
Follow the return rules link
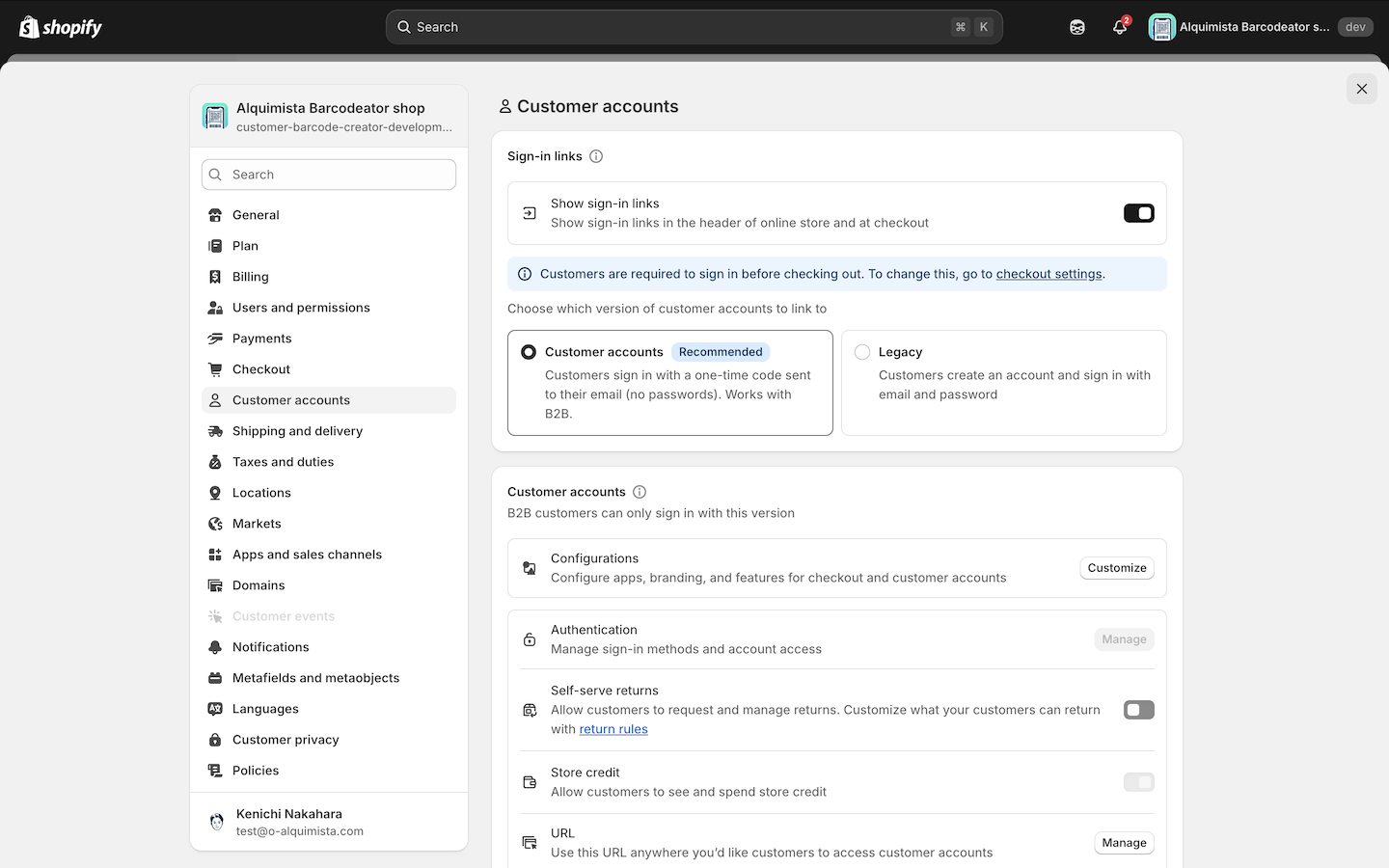point(613,729)
